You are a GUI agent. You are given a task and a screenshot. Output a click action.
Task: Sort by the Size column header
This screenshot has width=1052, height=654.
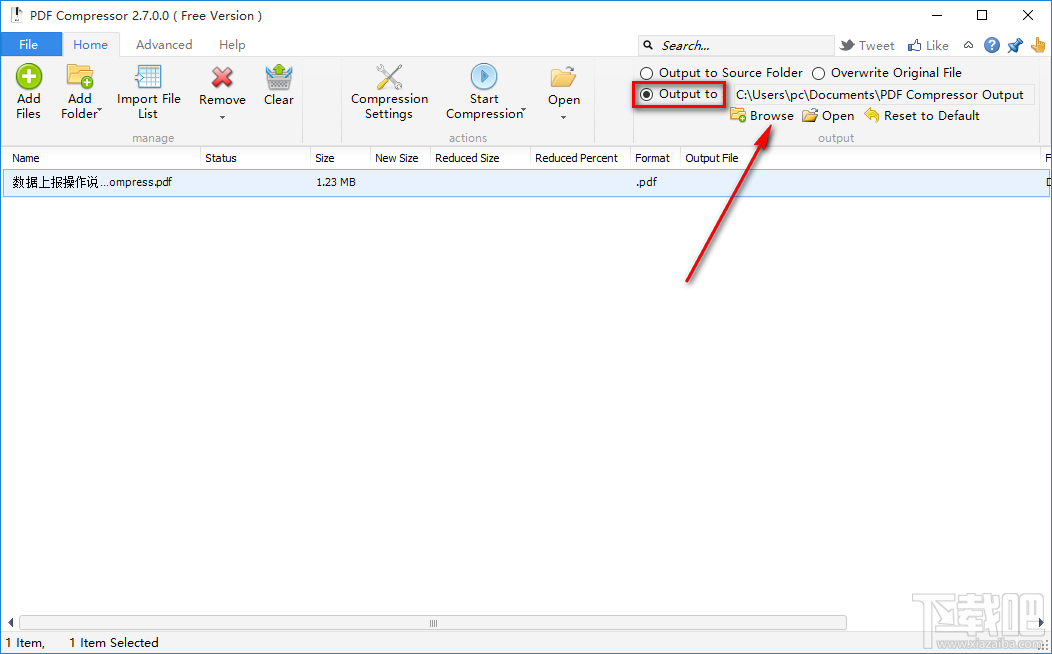click(341, 158)
